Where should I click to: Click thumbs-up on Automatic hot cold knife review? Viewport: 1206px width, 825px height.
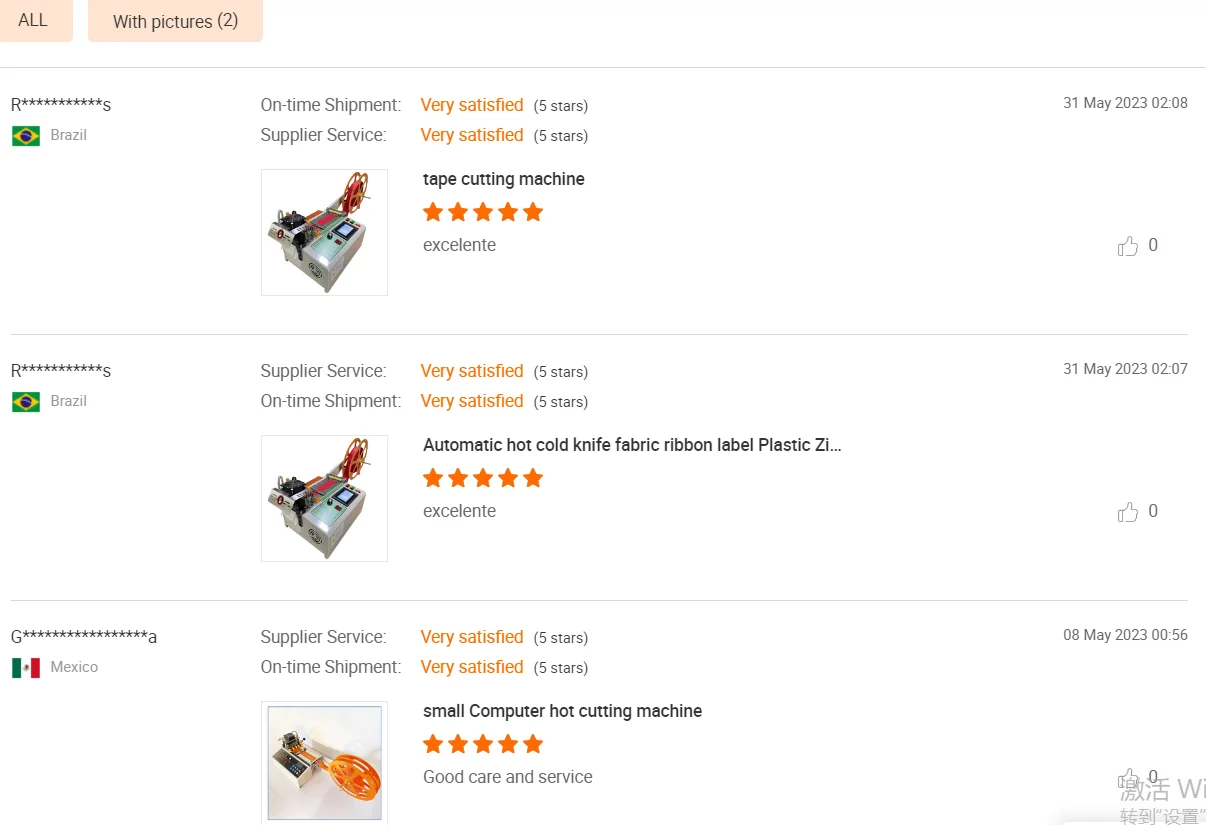click(1128, 512)
